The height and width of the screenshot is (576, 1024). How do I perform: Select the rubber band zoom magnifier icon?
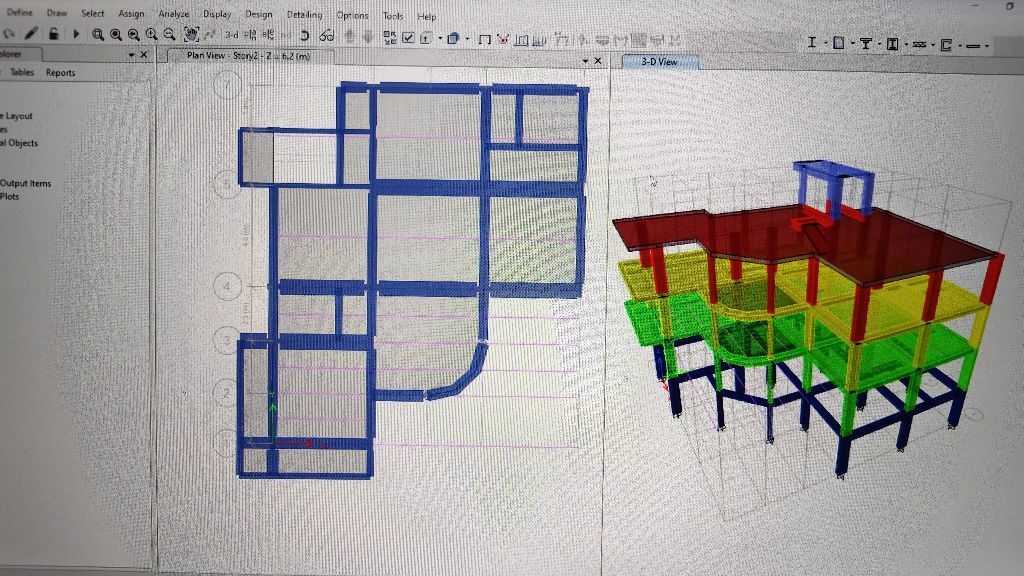(98, 35)
